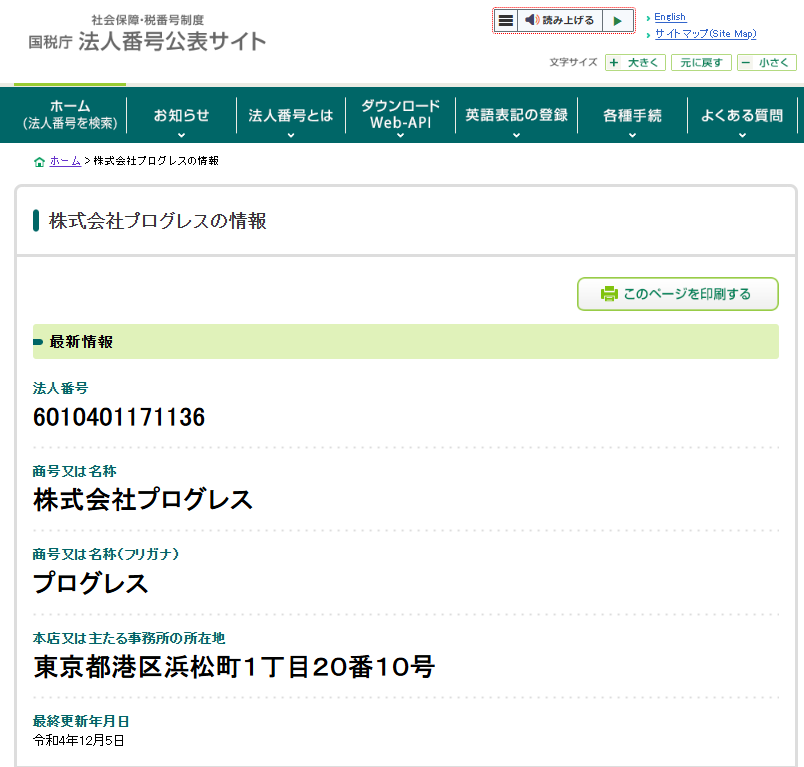804x767 pixels.
Task: Click the page heading 株式会社プログレスの情報
Action: pyautogui.click(x=157, y=221)
